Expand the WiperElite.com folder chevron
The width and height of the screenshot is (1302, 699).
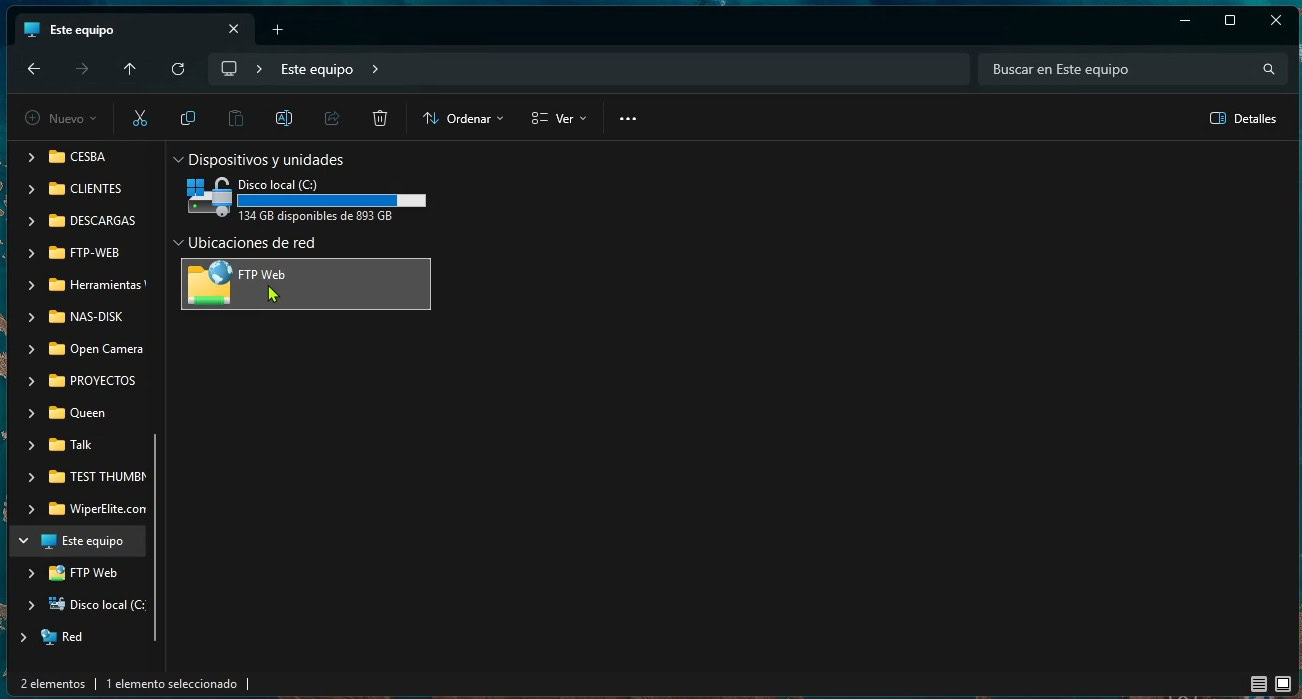[x=31, y=509]
